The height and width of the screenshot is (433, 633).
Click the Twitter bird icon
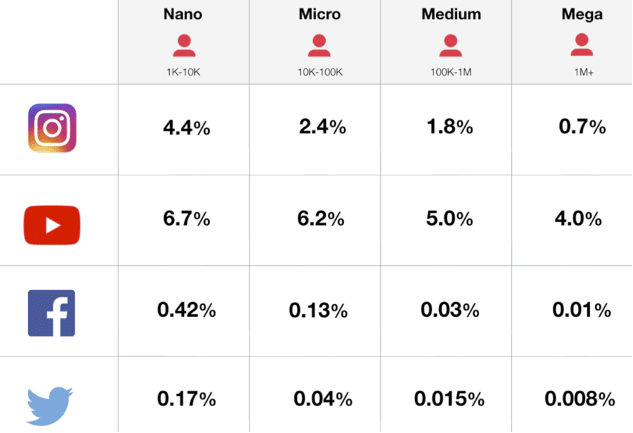(x=51, y=404)
